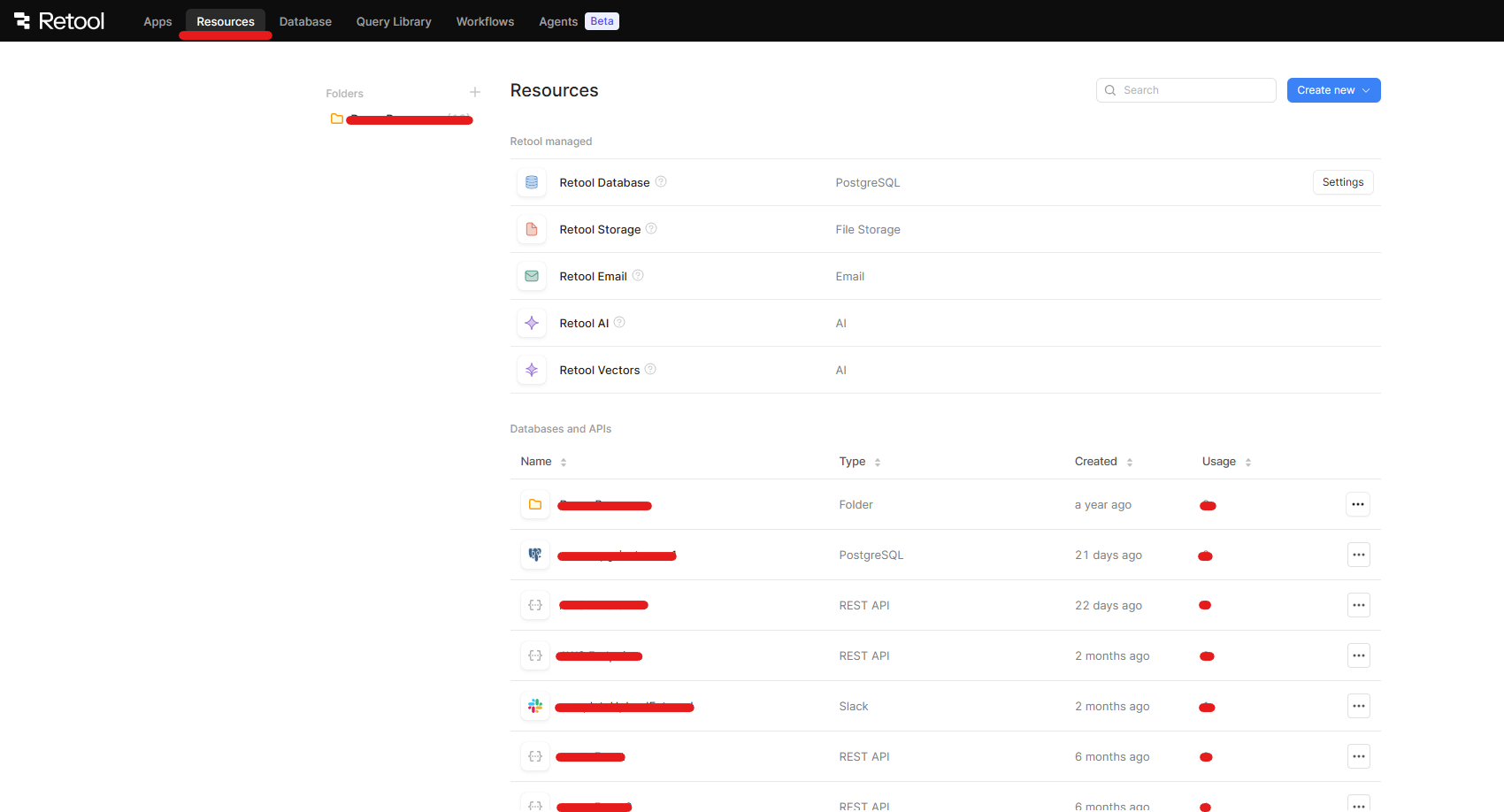Go to the Database tab
Screen dimensions: 1504x812
click(305, 21)
